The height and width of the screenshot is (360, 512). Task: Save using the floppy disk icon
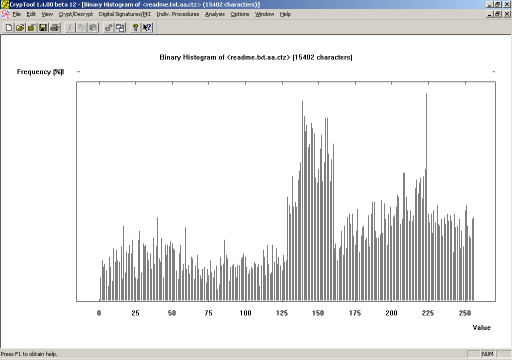click(43, 27)
